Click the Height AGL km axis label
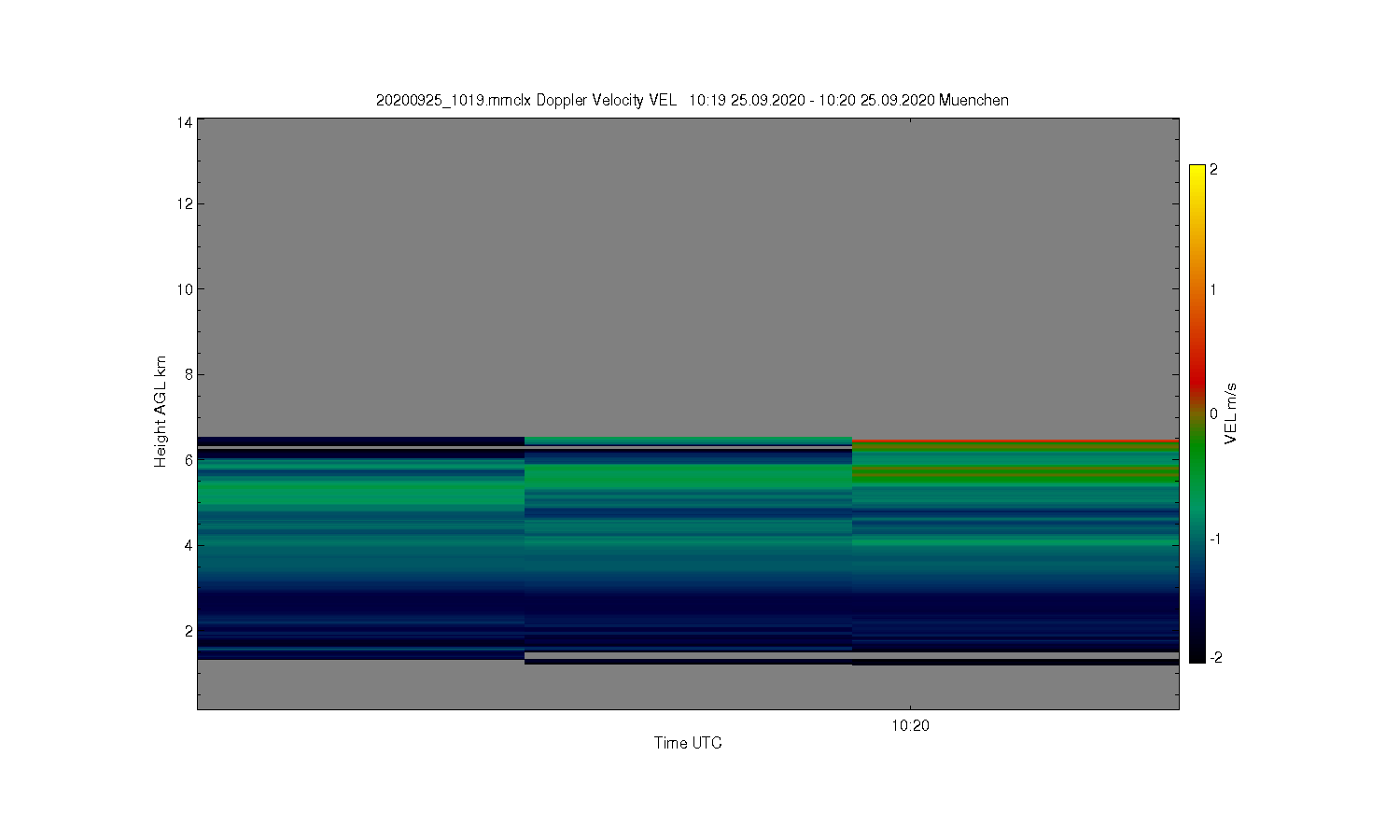 [x=161, y=412]
